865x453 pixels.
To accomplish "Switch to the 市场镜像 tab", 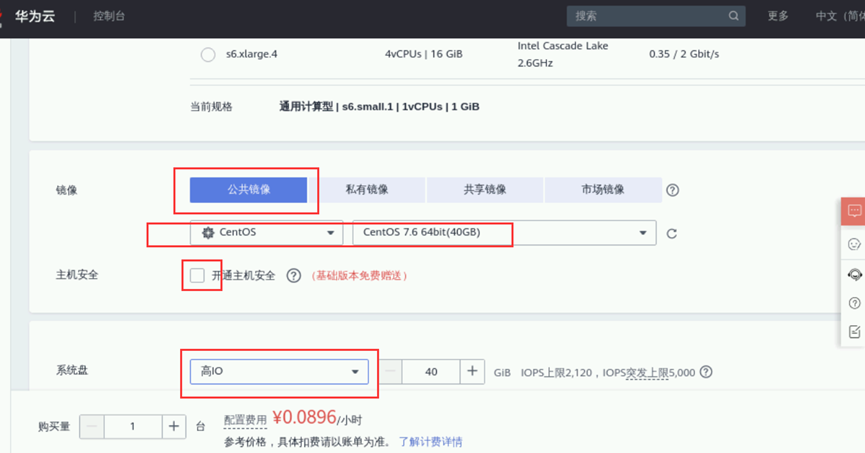I will click(x=603, y=190).
